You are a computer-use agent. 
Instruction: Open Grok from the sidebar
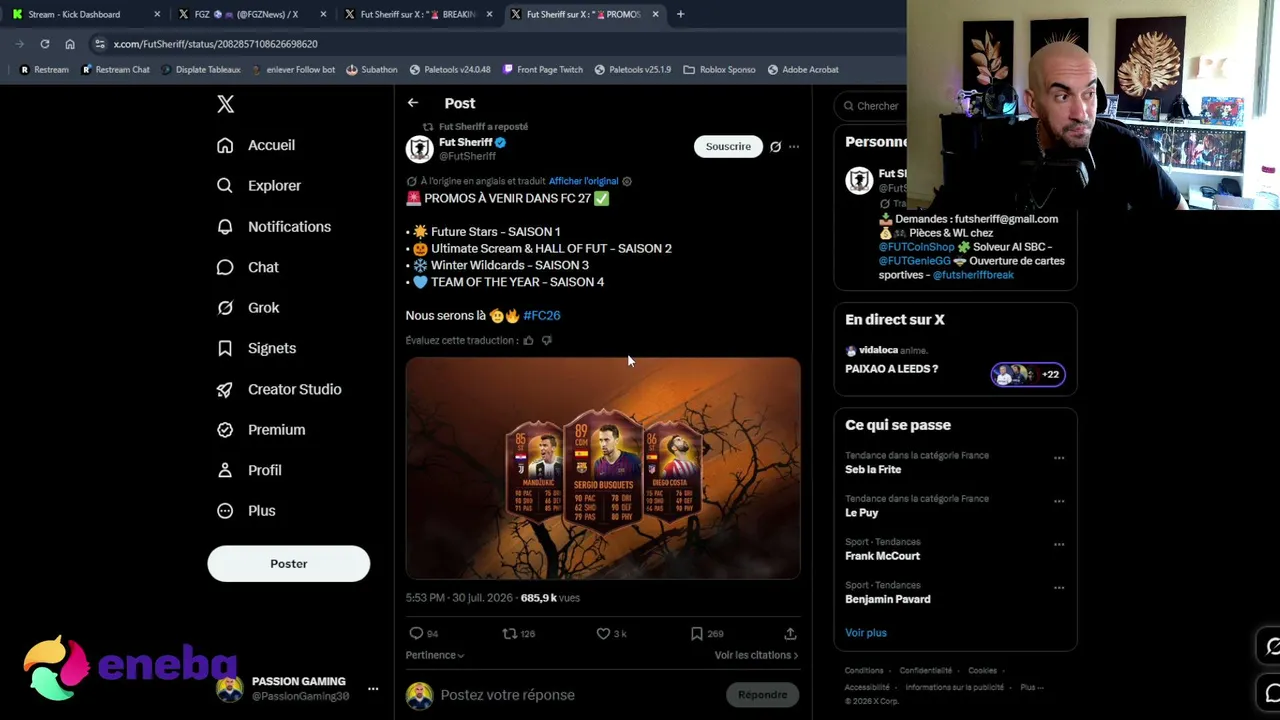(x=248, y=308)
